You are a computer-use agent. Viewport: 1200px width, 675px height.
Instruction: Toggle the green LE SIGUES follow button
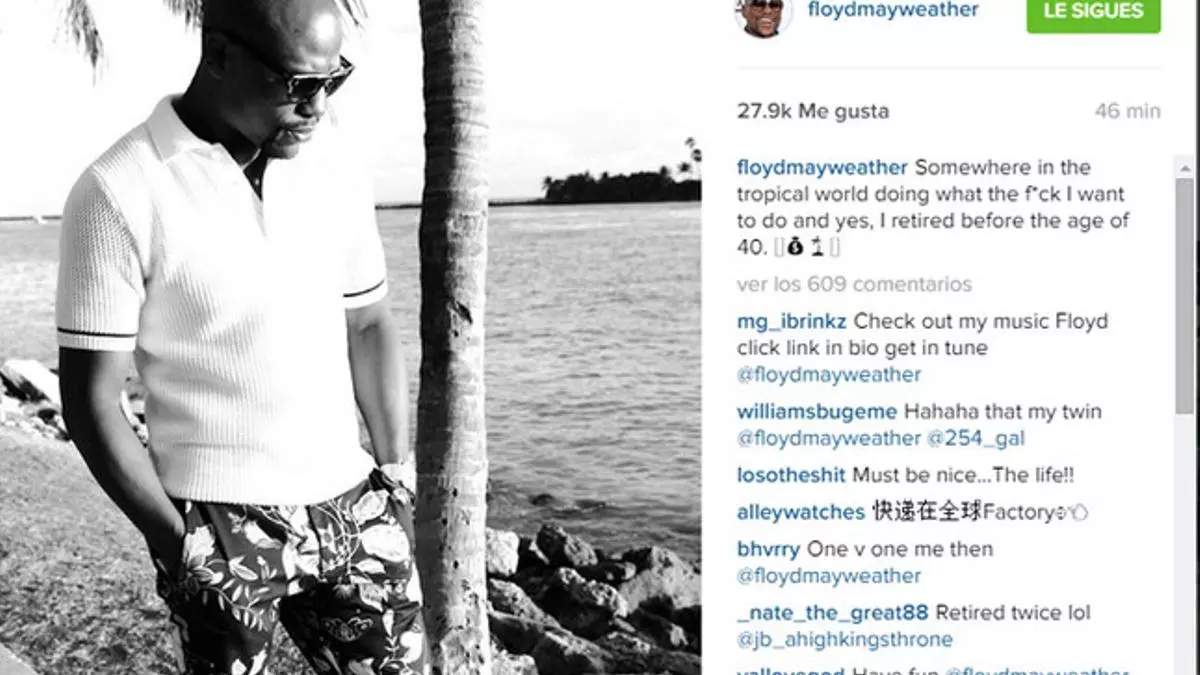[1093, 12]
